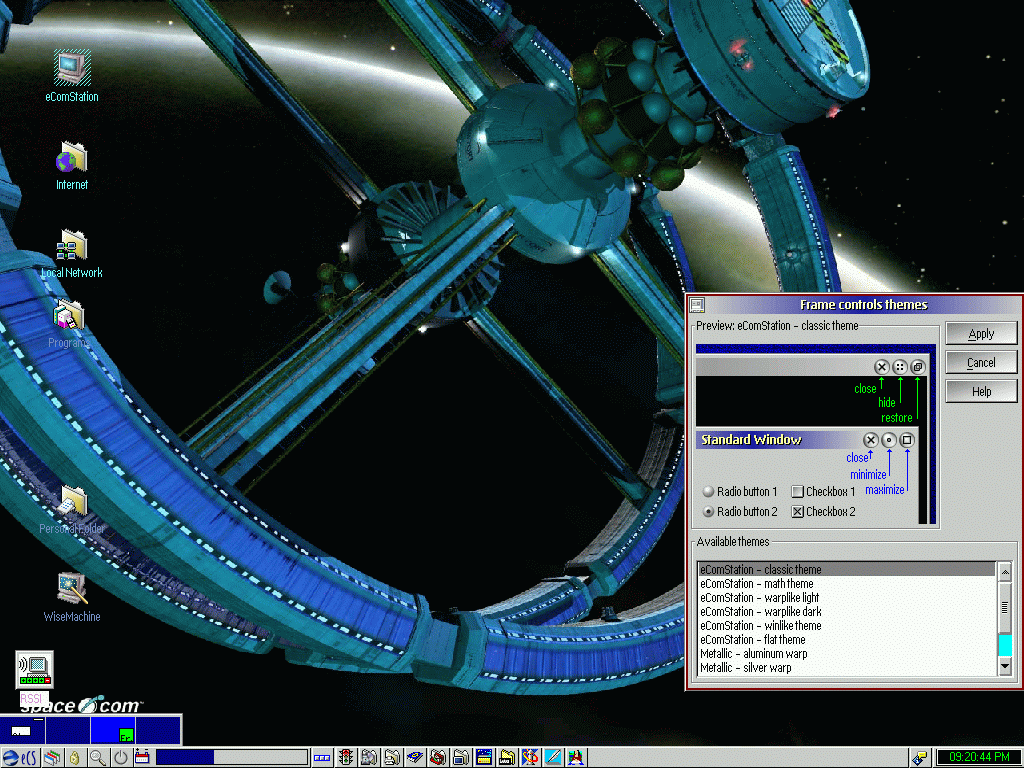Select Radio button 1 in preview
Image resolution: width=1024 pixels, height=768 pixels.
click(x=708, y=492)
